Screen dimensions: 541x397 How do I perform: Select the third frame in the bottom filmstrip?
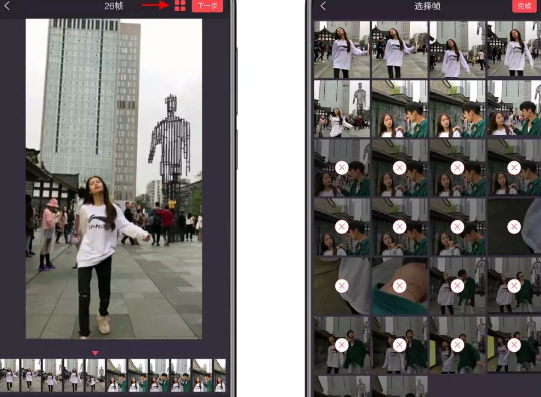(52, 375)
